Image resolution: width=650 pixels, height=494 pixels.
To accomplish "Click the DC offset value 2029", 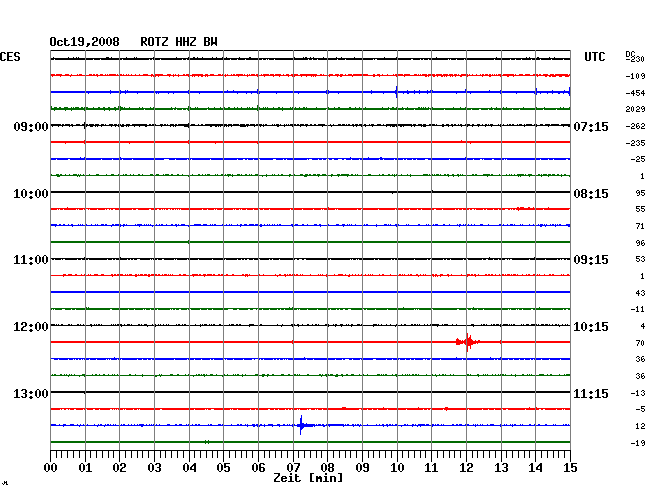I will [635, 109].
